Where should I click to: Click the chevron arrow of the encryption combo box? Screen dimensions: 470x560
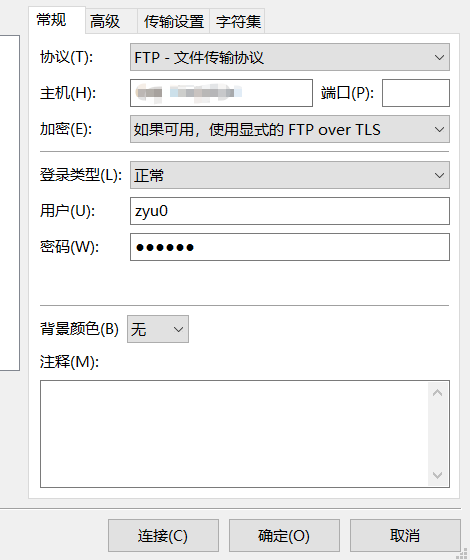click(439, 129)
